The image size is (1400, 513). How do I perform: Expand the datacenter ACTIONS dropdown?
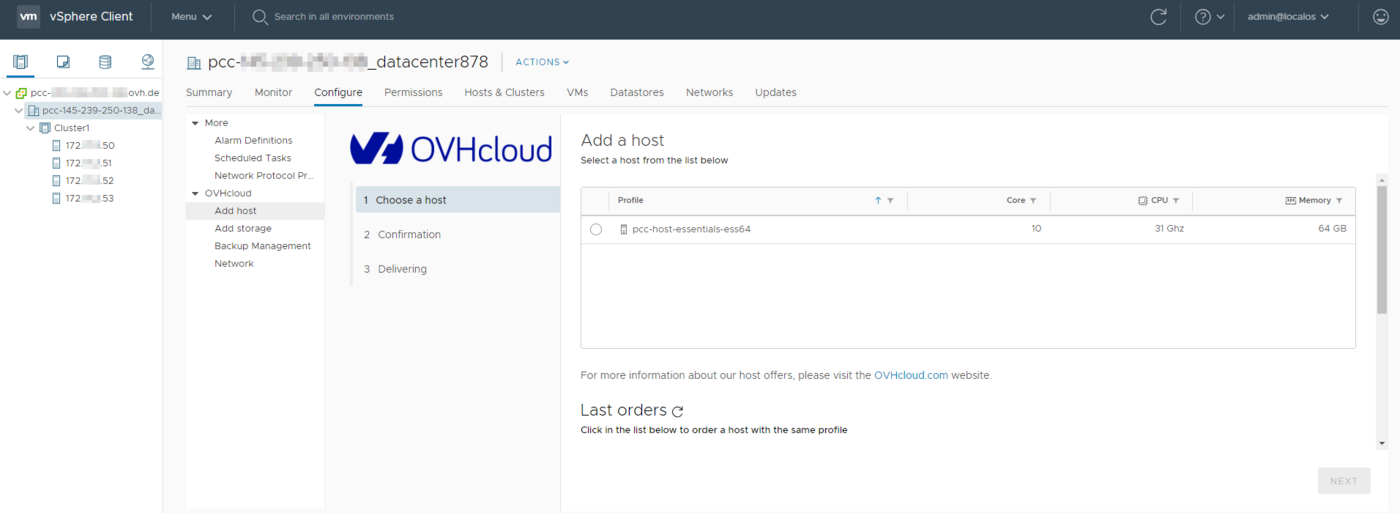point(542,62)
